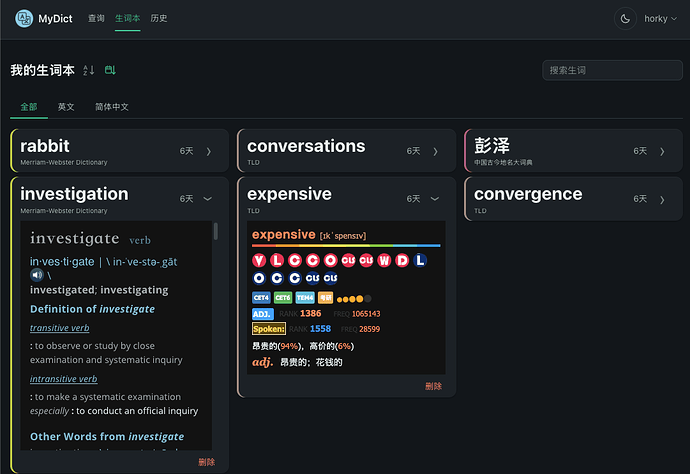Click the blue O dictionary badge

(259, 278)
